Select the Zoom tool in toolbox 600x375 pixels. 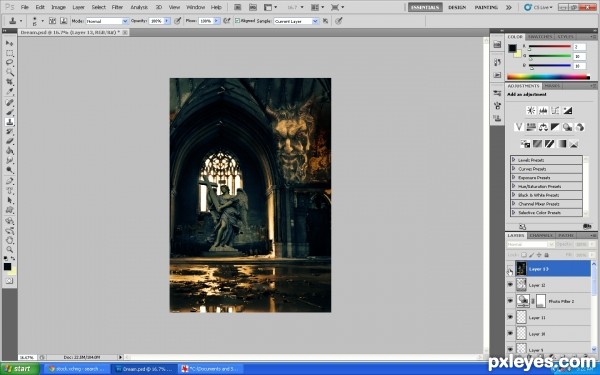(10, 250)
